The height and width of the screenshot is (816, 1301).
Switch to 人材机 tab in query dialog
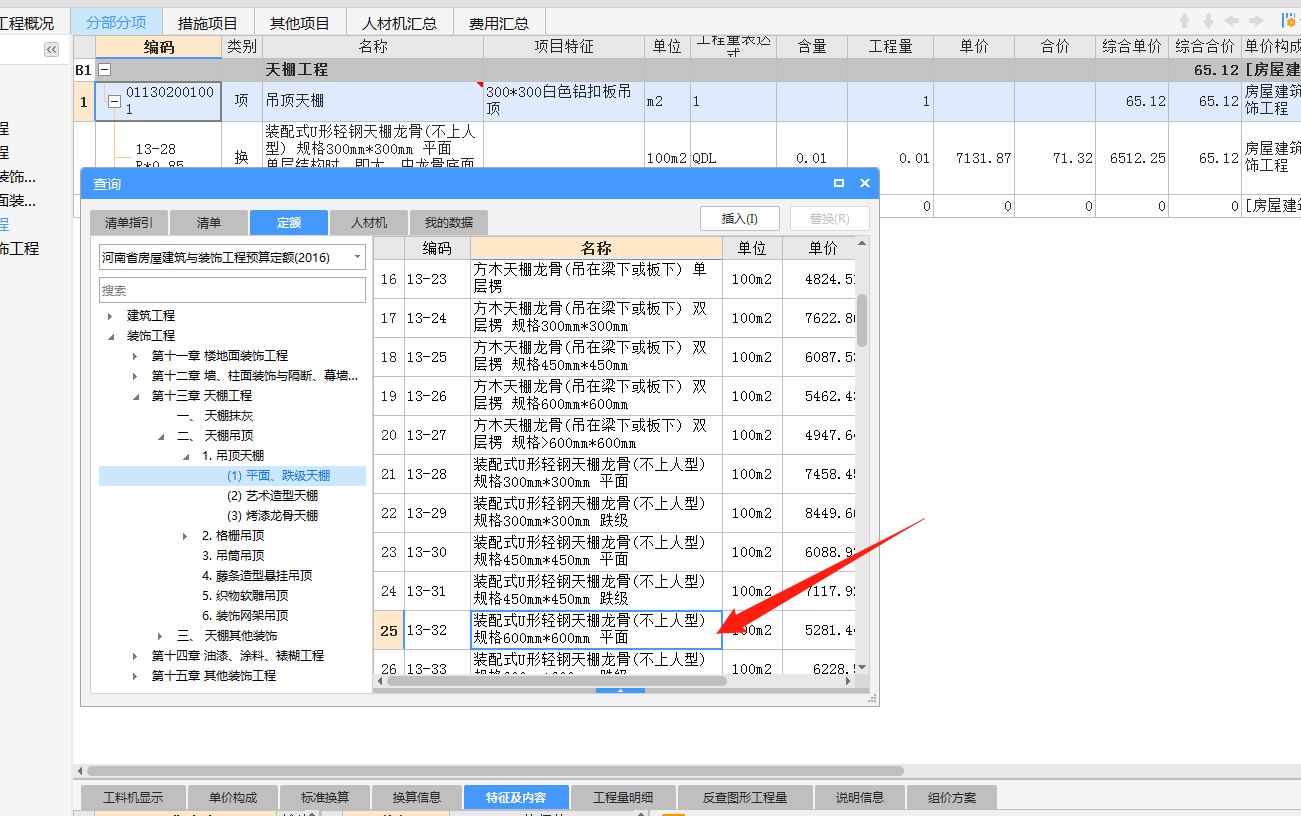pos(369,223)
